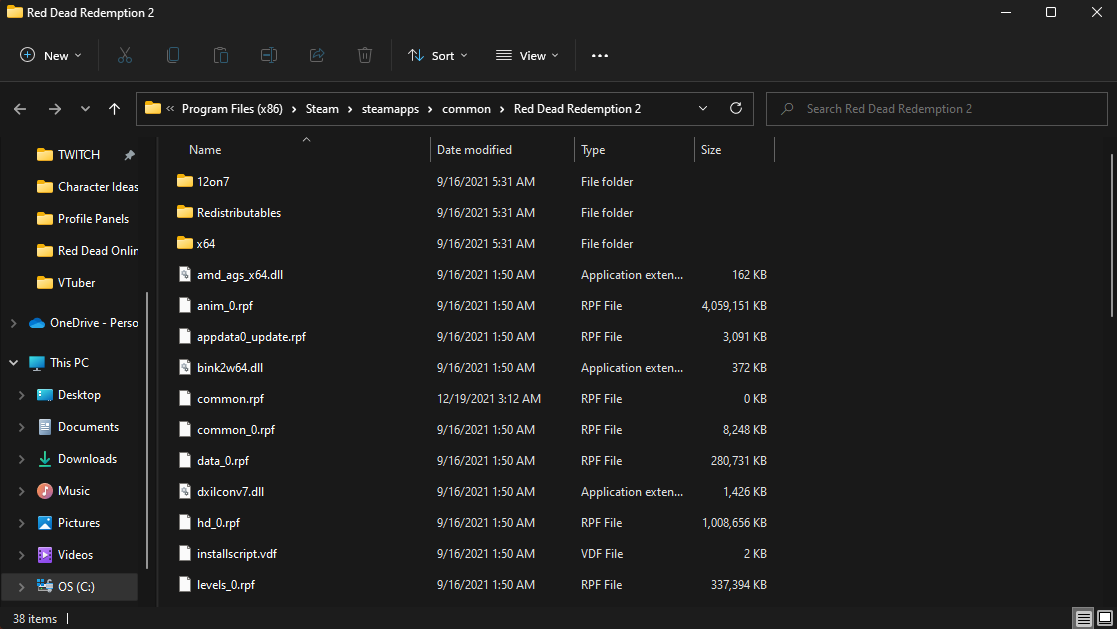The image size is (1117, 629).
Task: Click the Redistributables folder icon
Action: pyautogui.click(x=185, y=212)
